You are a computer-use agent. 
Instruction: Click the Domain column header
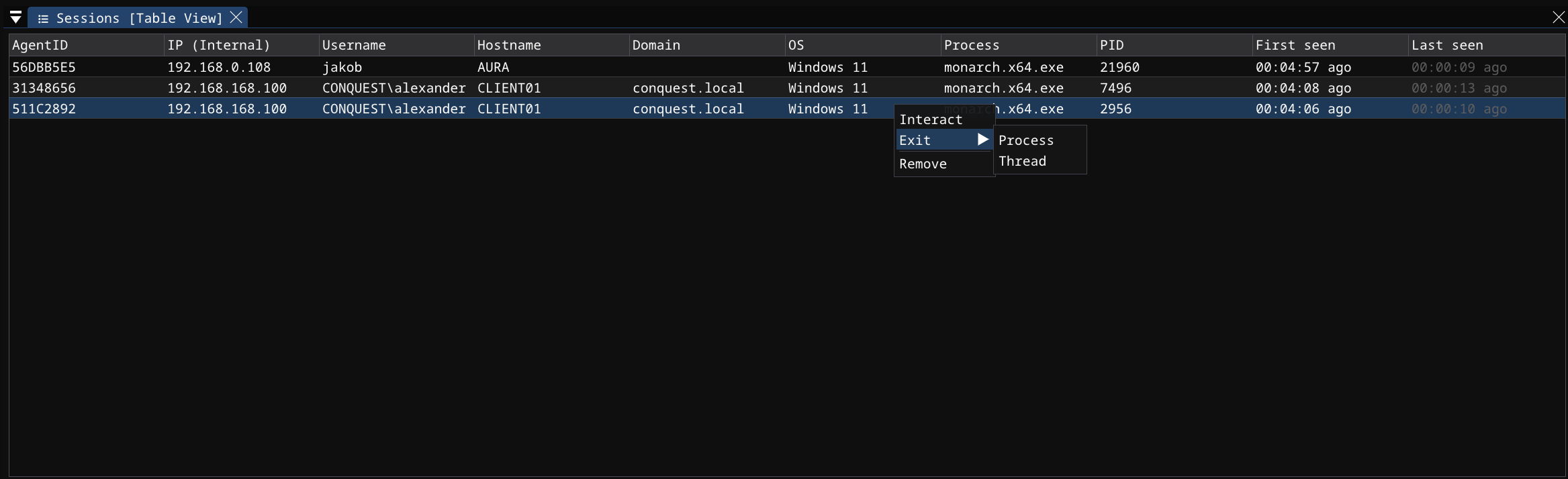[656, 45]
